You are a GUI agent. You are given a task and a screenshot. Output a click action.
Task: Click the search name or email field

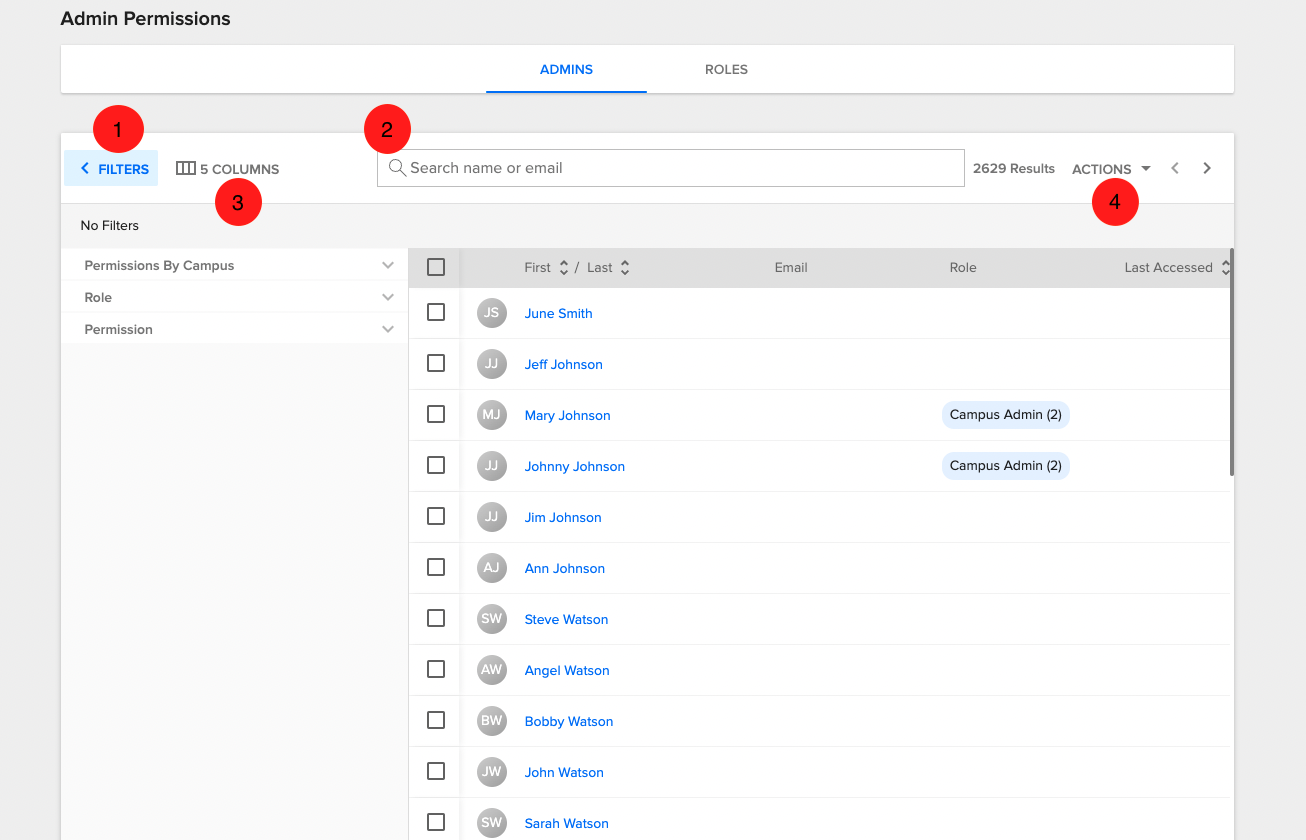click(x=670, y=168)
